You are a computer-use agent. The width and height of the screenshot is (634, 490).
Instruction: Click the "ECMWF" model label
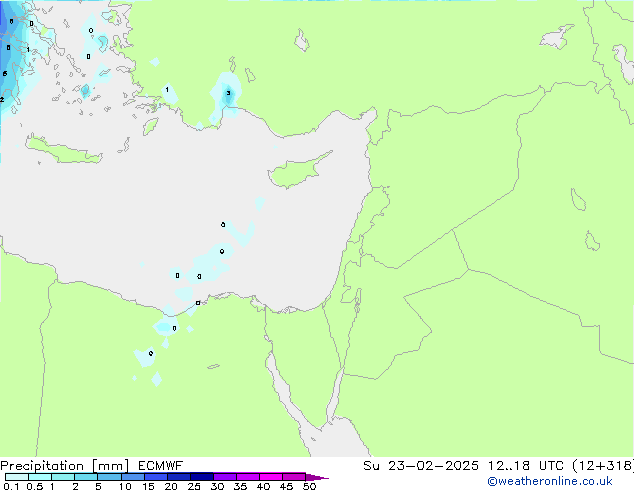point(161,466)
